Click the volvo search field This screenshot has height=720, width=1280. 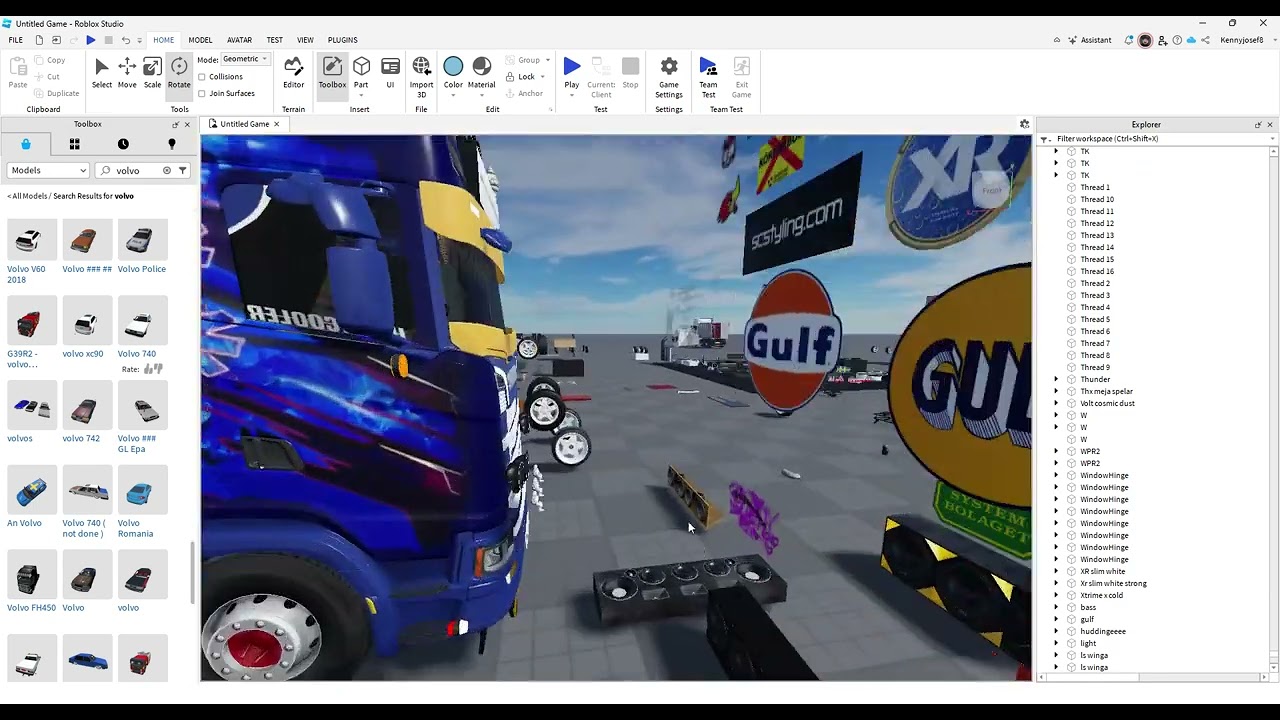137,171
